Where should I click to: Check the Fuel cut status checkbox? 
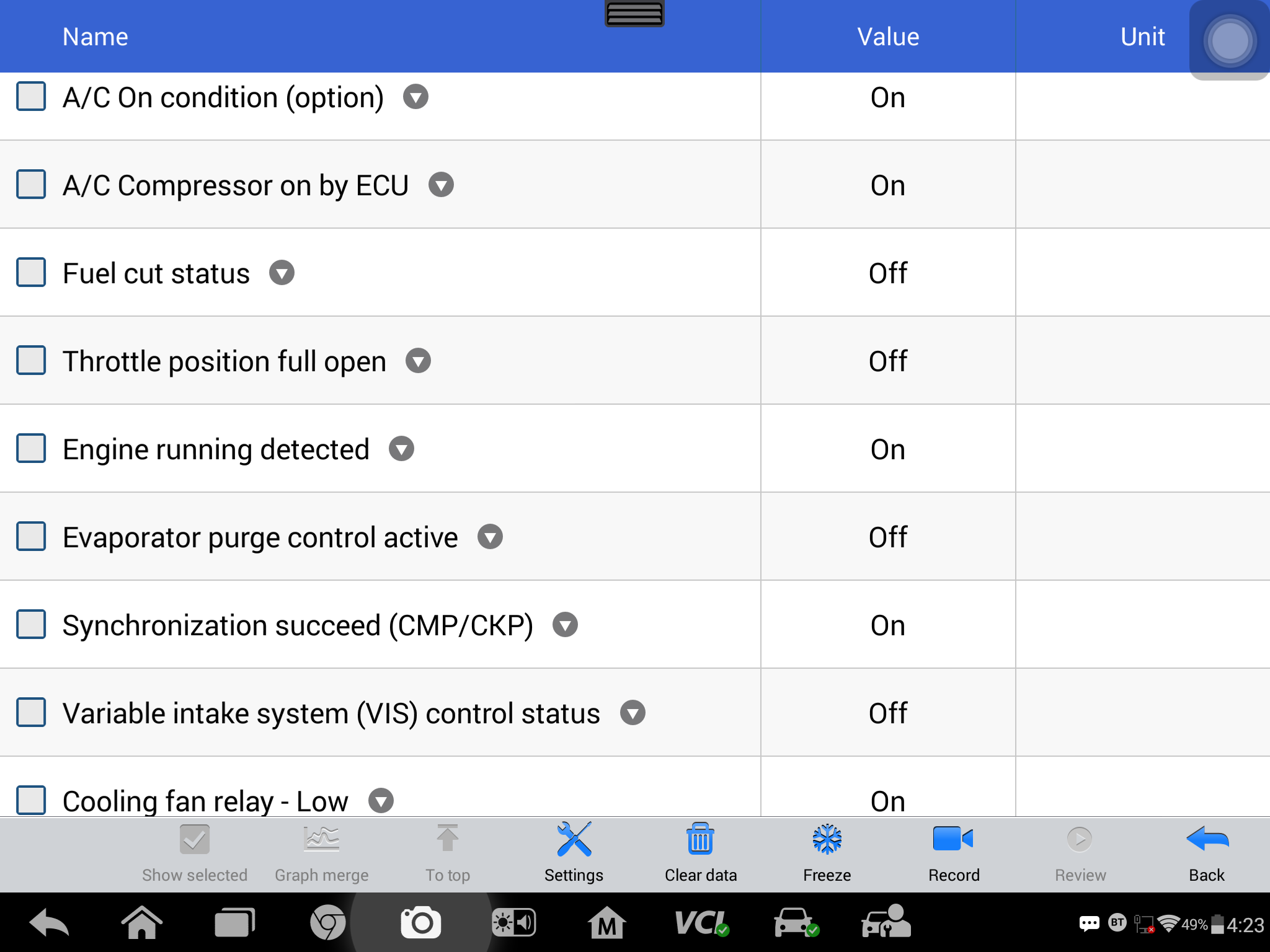[x=31, y=273]
